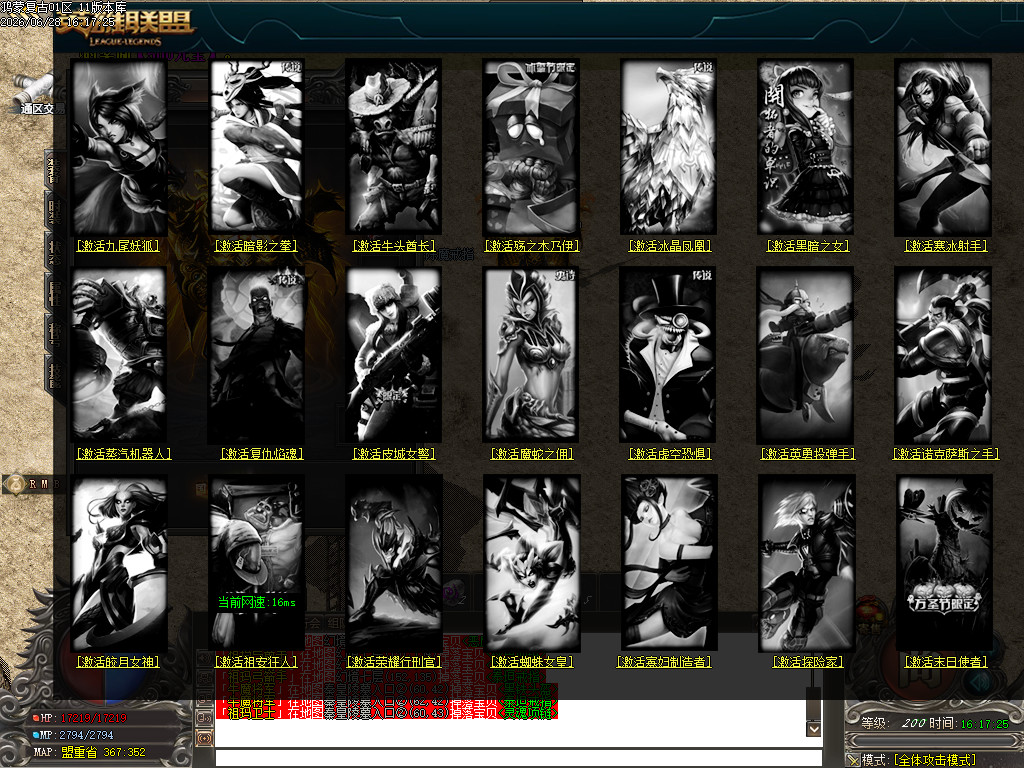1024x768 pixels.
Task: Click the crossed swords attack mode icon
Action: (x=852, y=760)
